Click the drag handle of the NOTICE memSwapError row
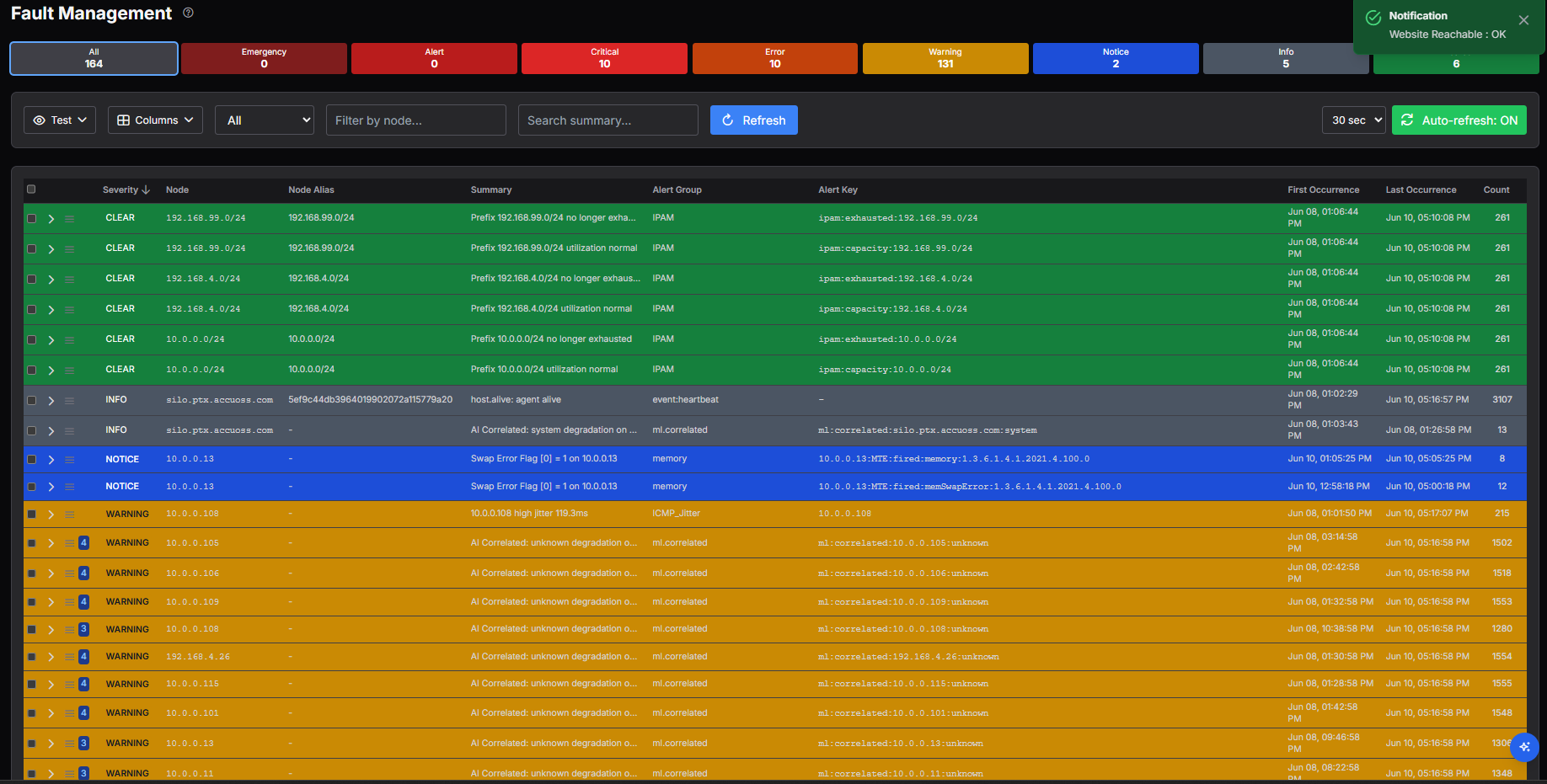Viewport: 1547px width, 784px height. click(70, 487)
